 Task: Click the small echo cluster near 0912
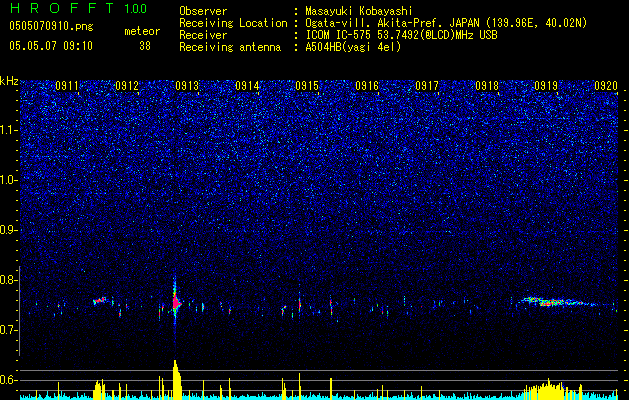point(100,301)
